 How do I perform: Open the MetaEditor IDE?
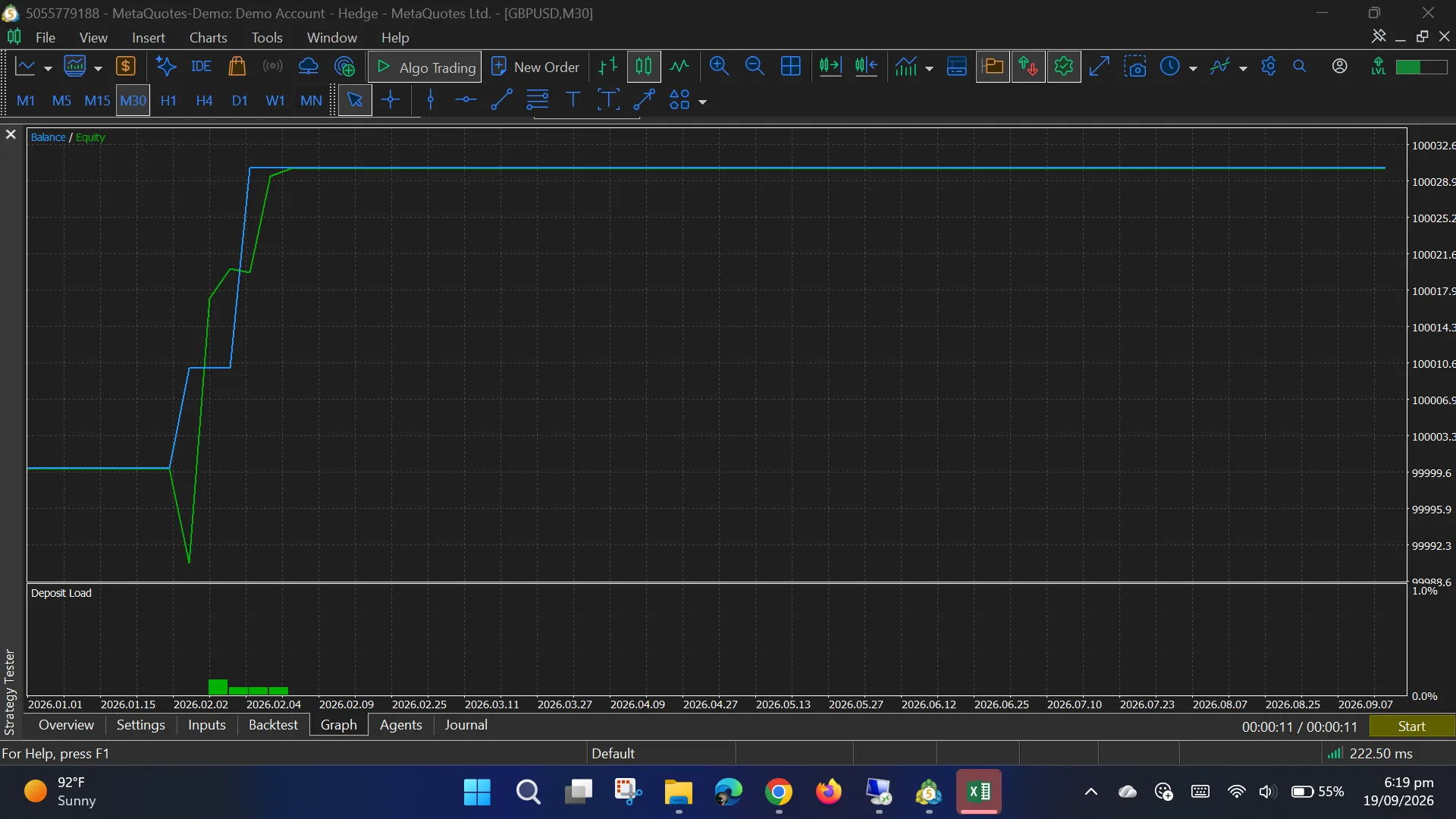201,67
